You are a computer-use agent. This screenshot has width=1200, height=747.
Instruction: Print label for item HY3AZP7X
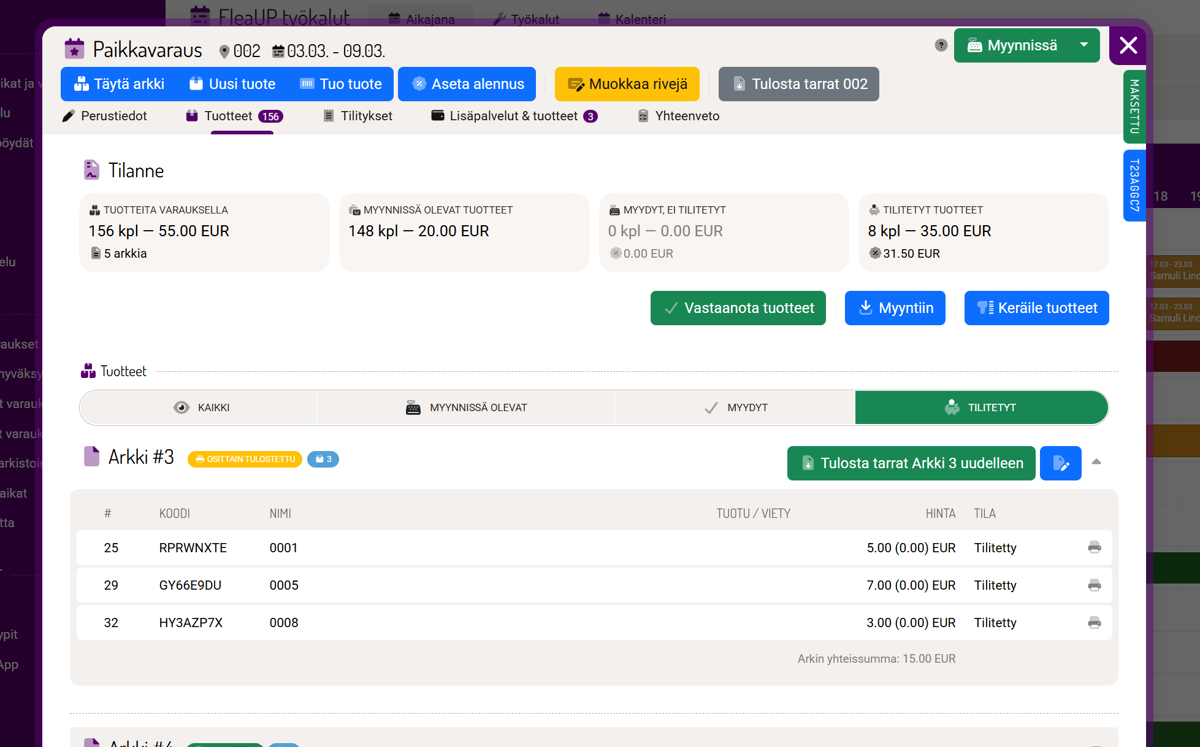(1094, 622)
